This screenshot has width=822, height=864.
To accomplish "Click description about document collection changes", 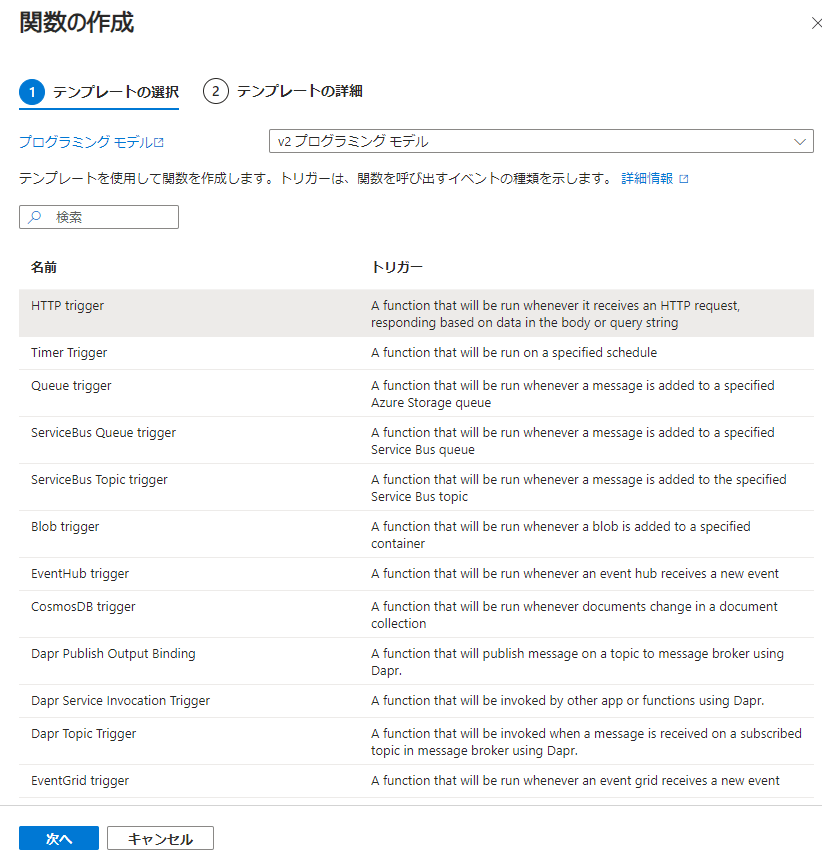I will (574, 615).
